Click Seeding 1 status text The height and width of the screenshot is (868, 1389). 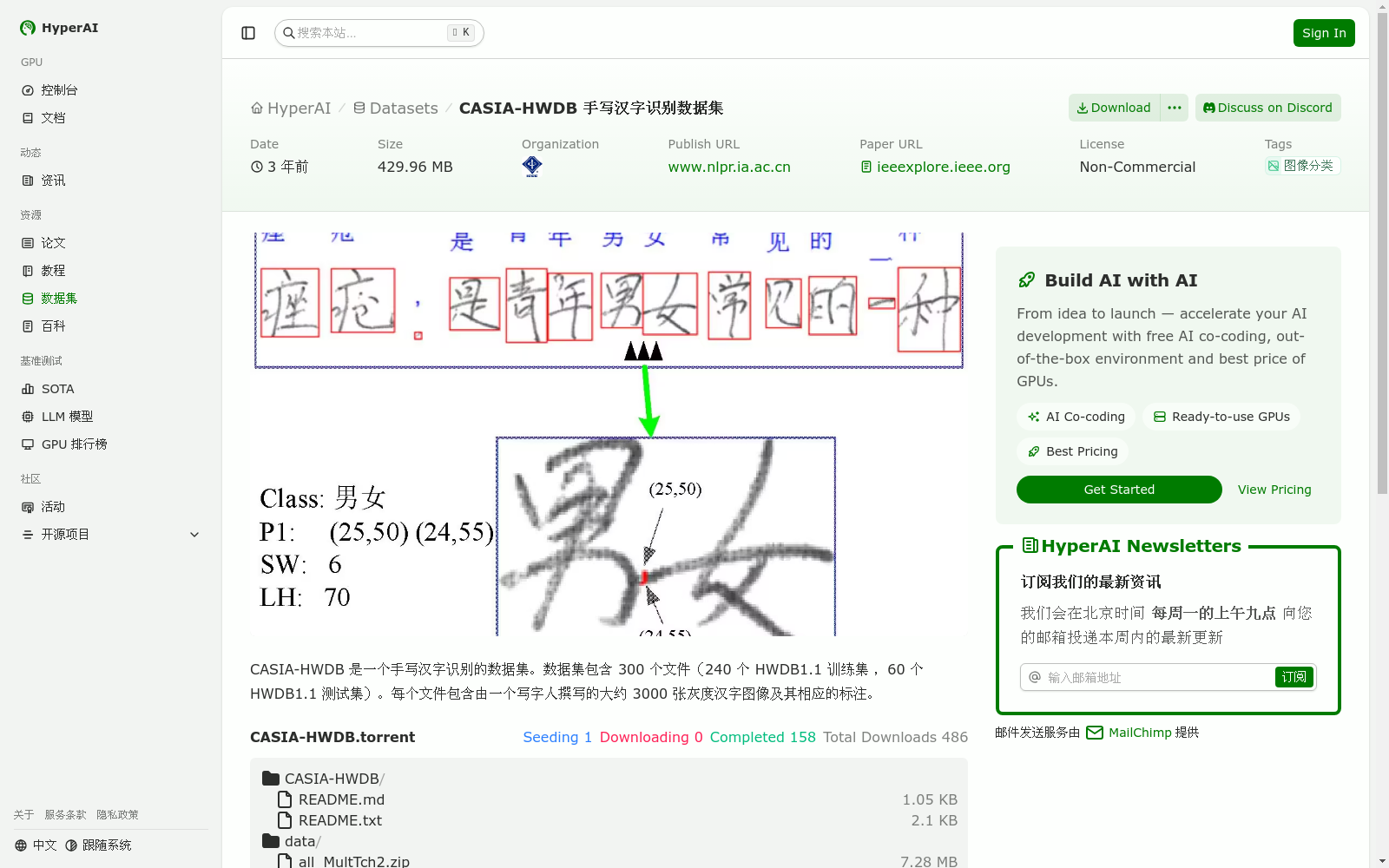(557, 737)
